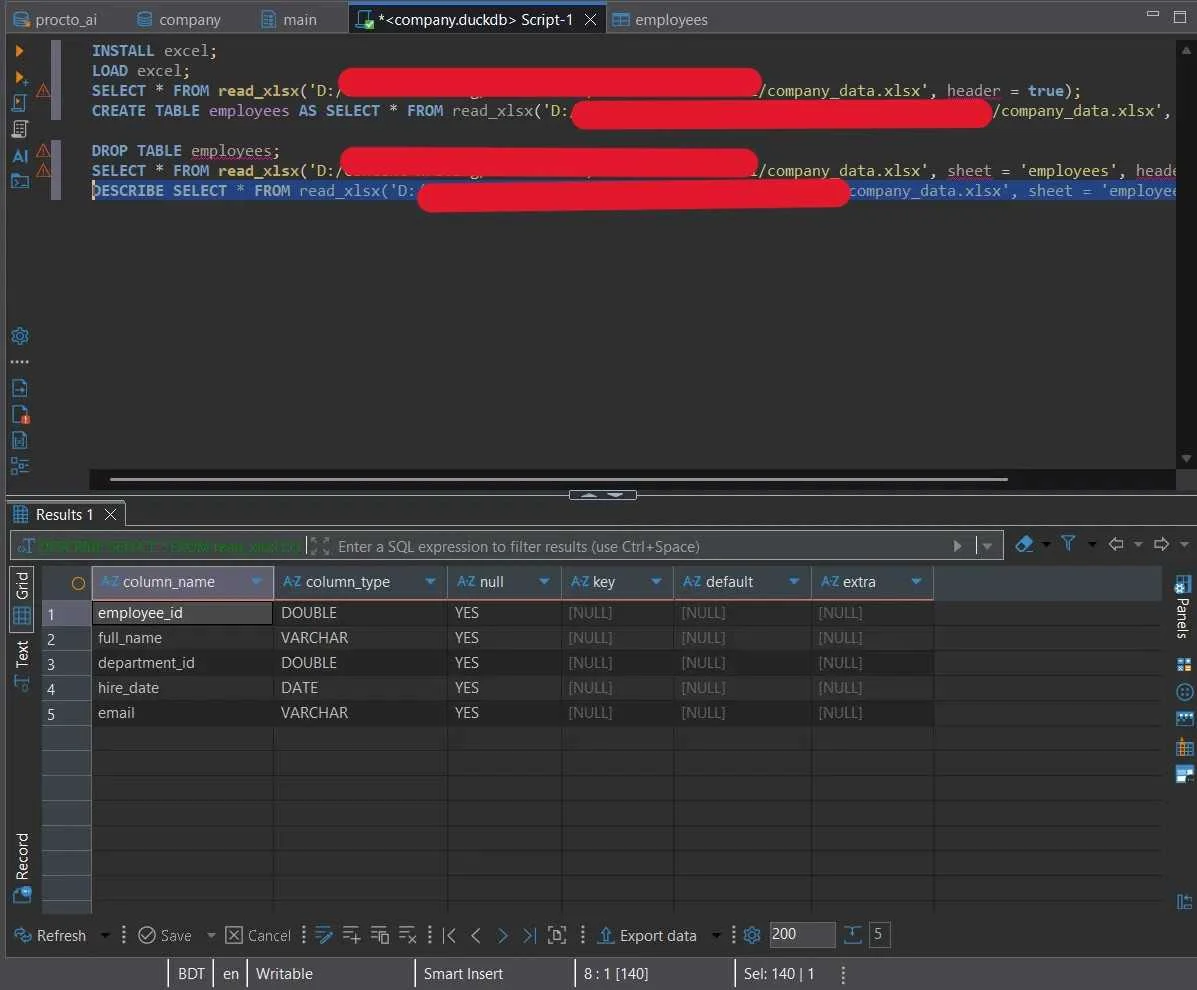
Task: Click the expand filter field icon
Action: pos(320,547)
